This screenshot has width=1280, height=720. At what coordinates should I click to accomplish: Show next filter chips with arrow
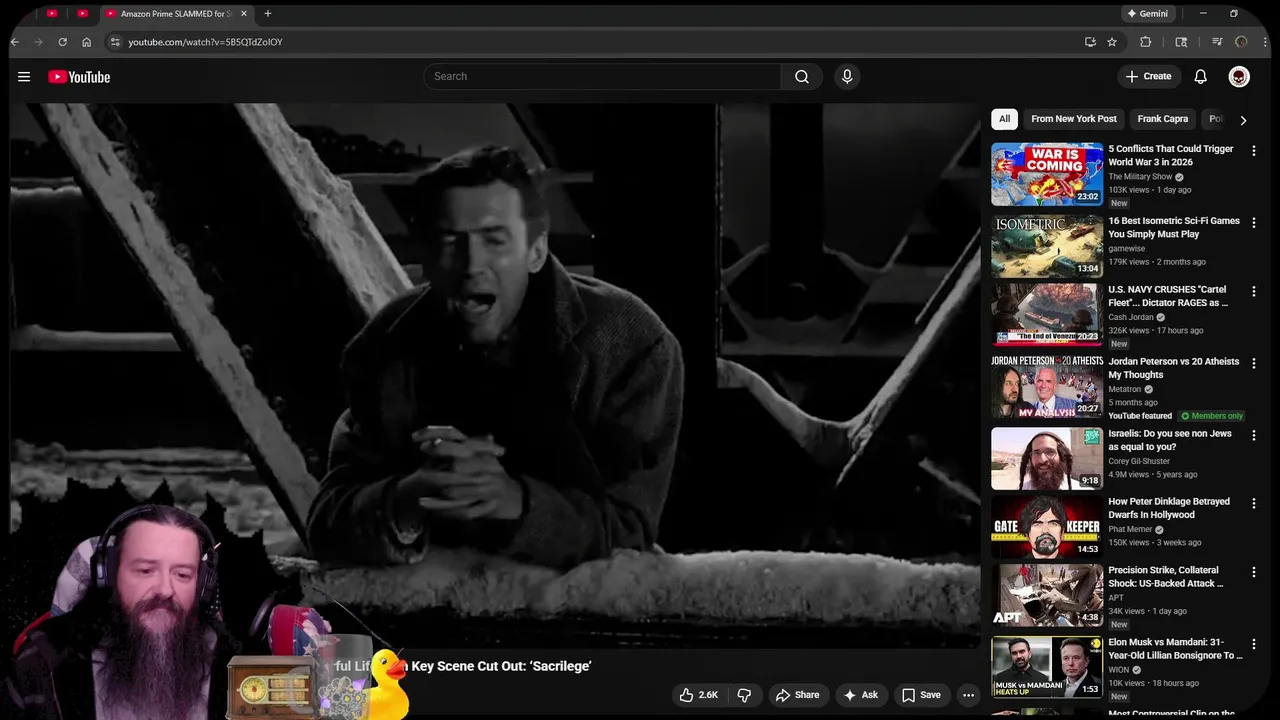[1243, 120]
